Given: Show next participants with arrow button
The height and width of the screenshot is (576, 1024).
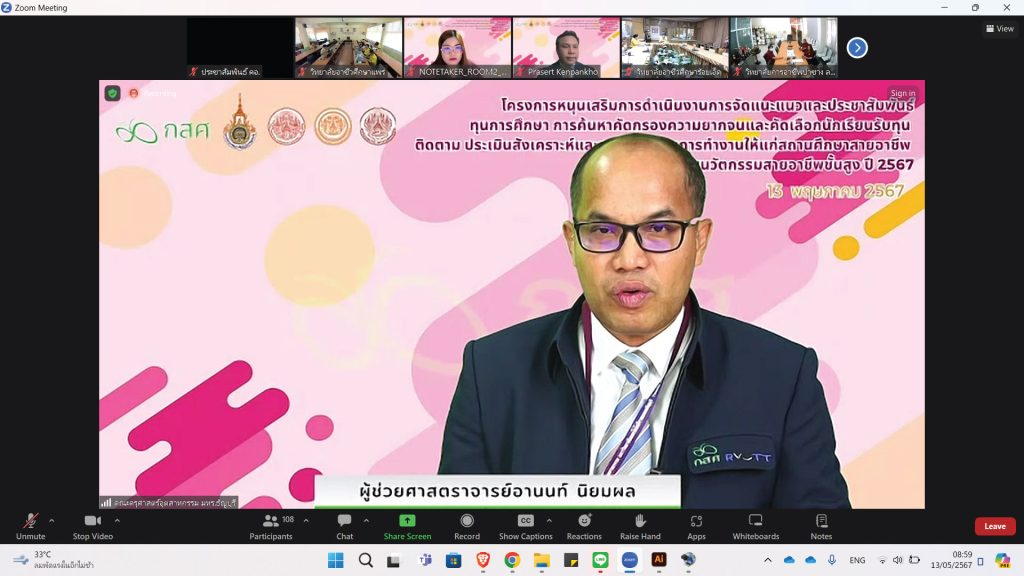Looking at the screenshot, I should point(857,48).
